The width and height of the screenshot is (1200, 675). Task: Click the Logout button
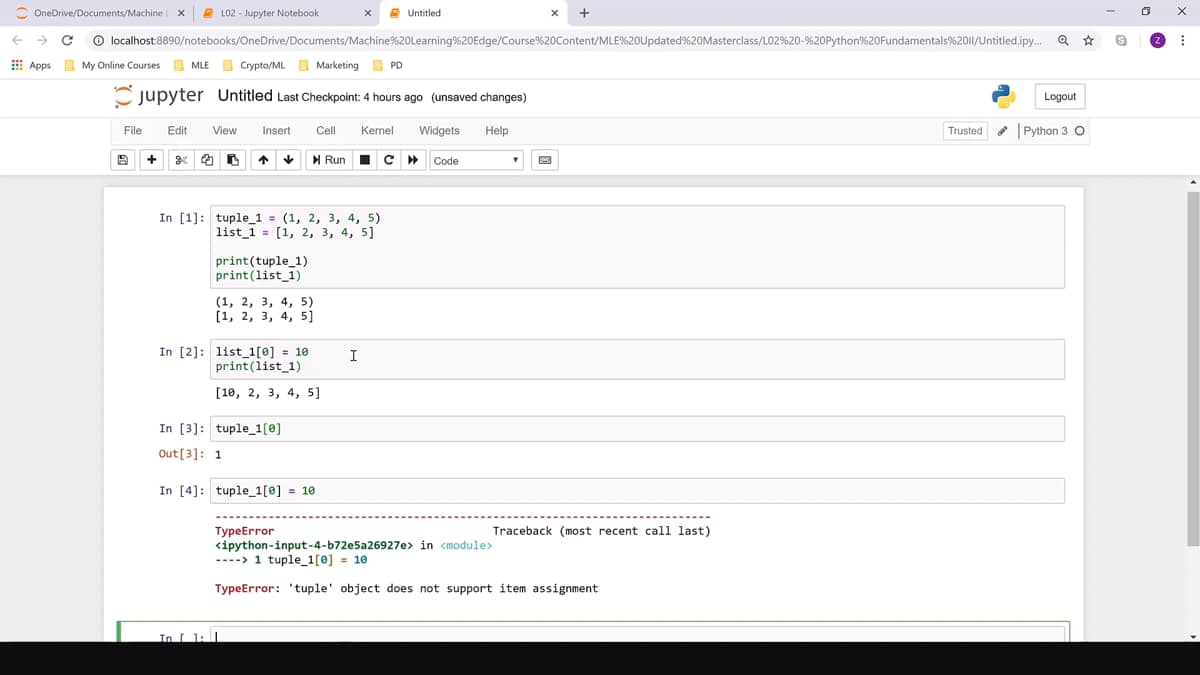pos(1060,97)
